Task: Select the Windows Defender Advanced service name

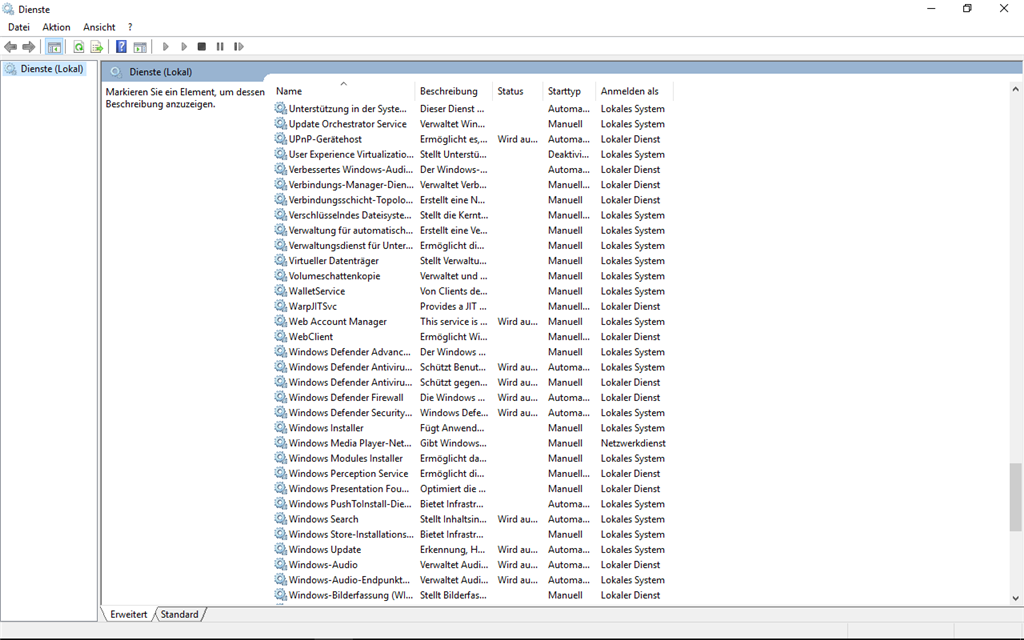Action: pos(350,352)
